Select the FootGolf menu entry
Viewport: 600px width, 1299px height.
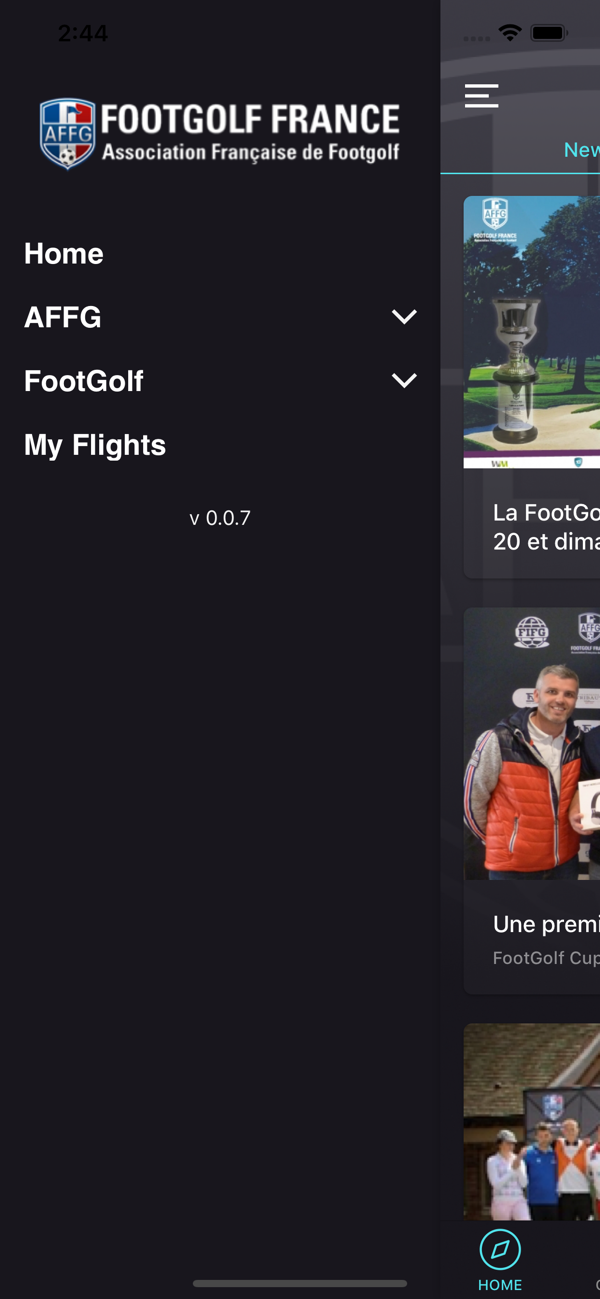tap(84, 381)
